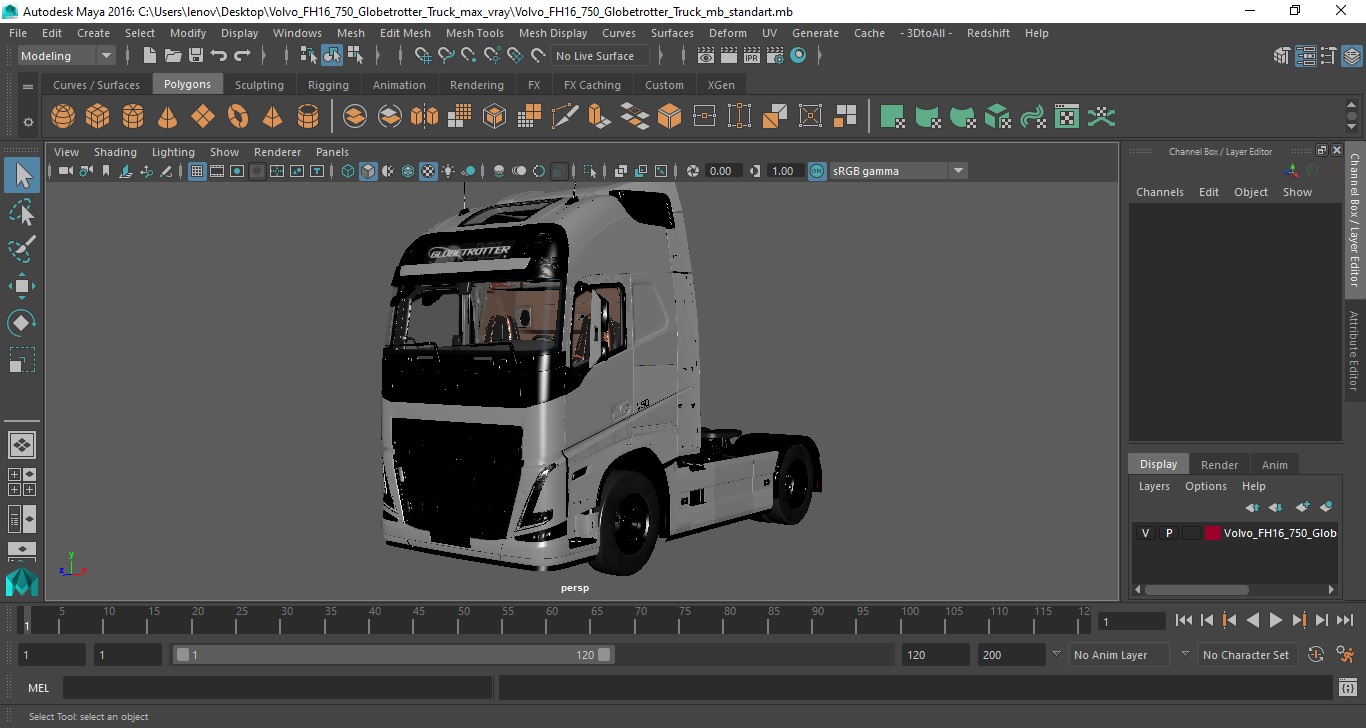1366x728 pixels.
Task: Click the Undo arrow icon
Action: coord(218,56)
